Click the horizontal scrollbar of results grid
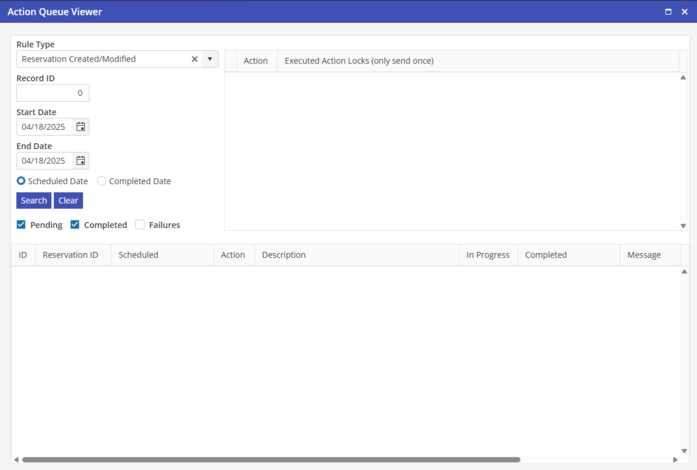The image size is (697, 470). click(x=270, y=460)
